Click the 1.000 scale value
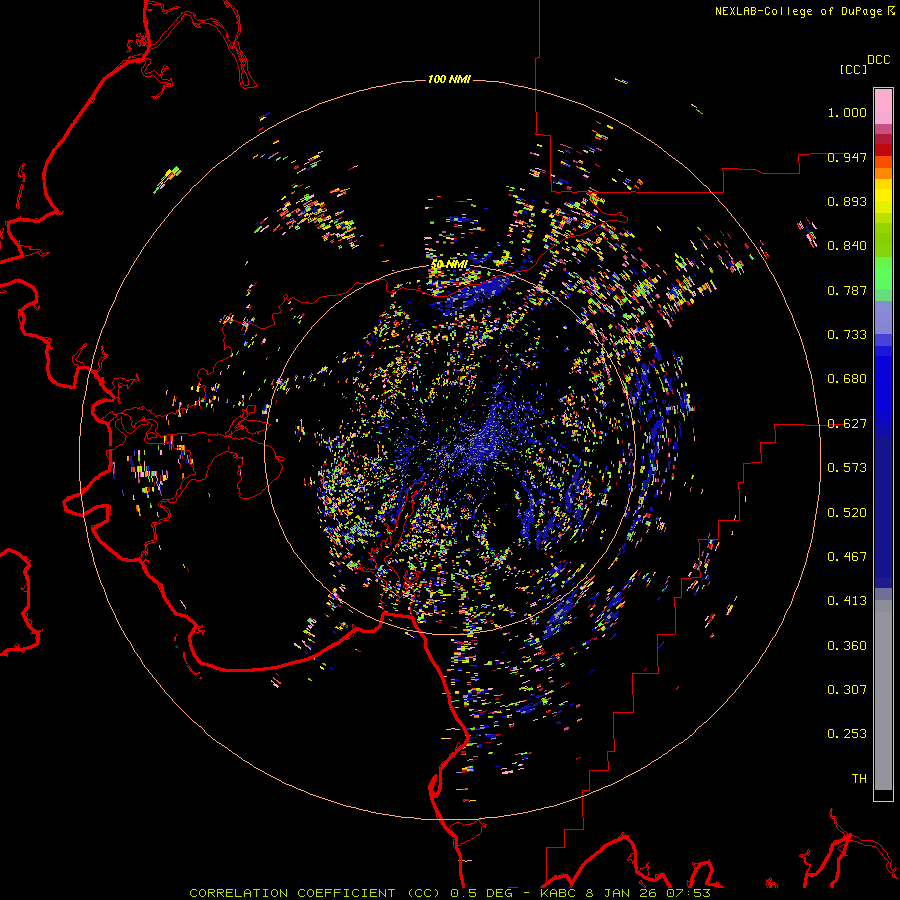This screenshot has width=900, height=900. 847,112
